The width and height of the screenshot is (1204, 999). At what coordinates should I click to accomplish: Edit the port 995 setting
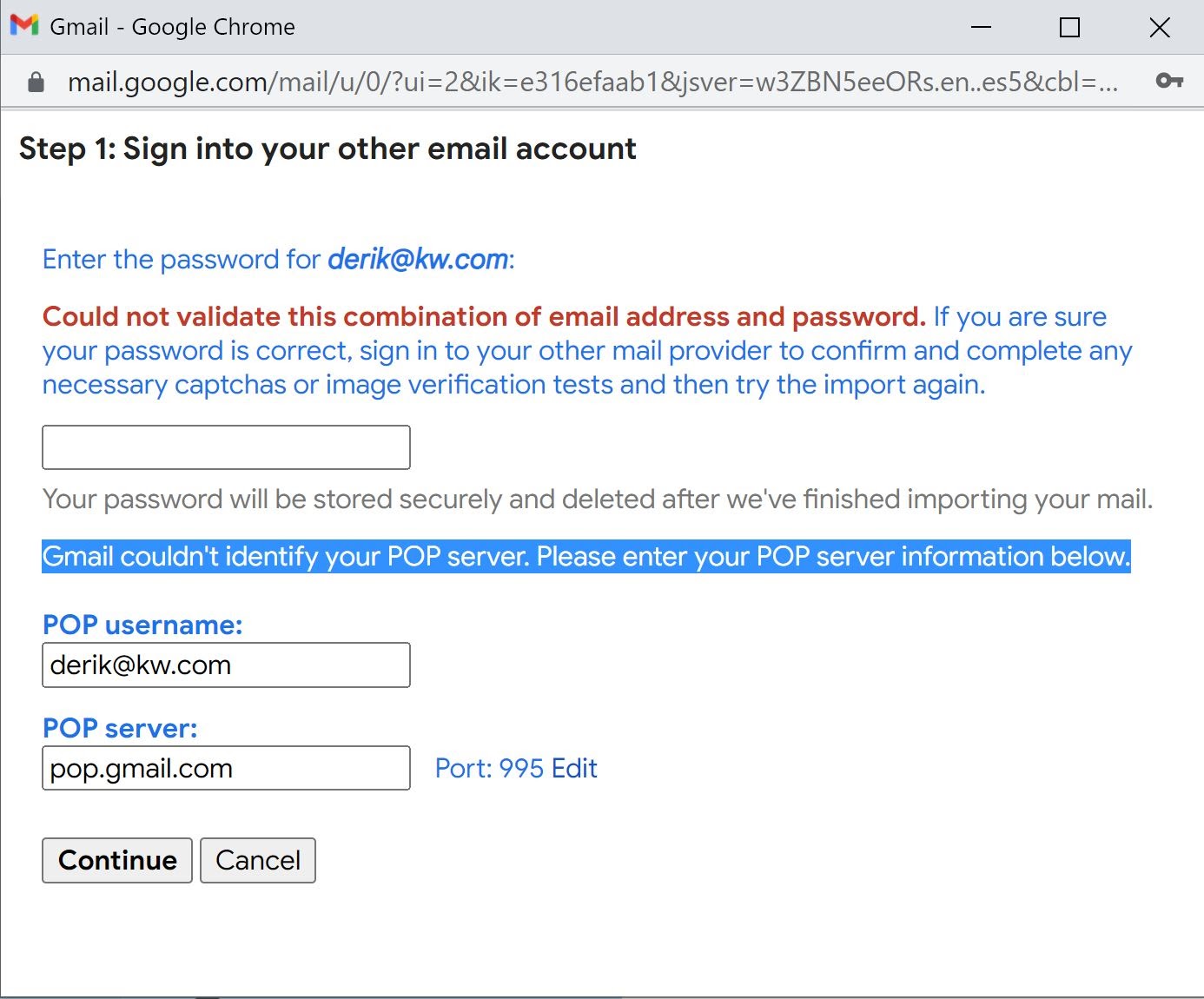click(x=574, y=769)
